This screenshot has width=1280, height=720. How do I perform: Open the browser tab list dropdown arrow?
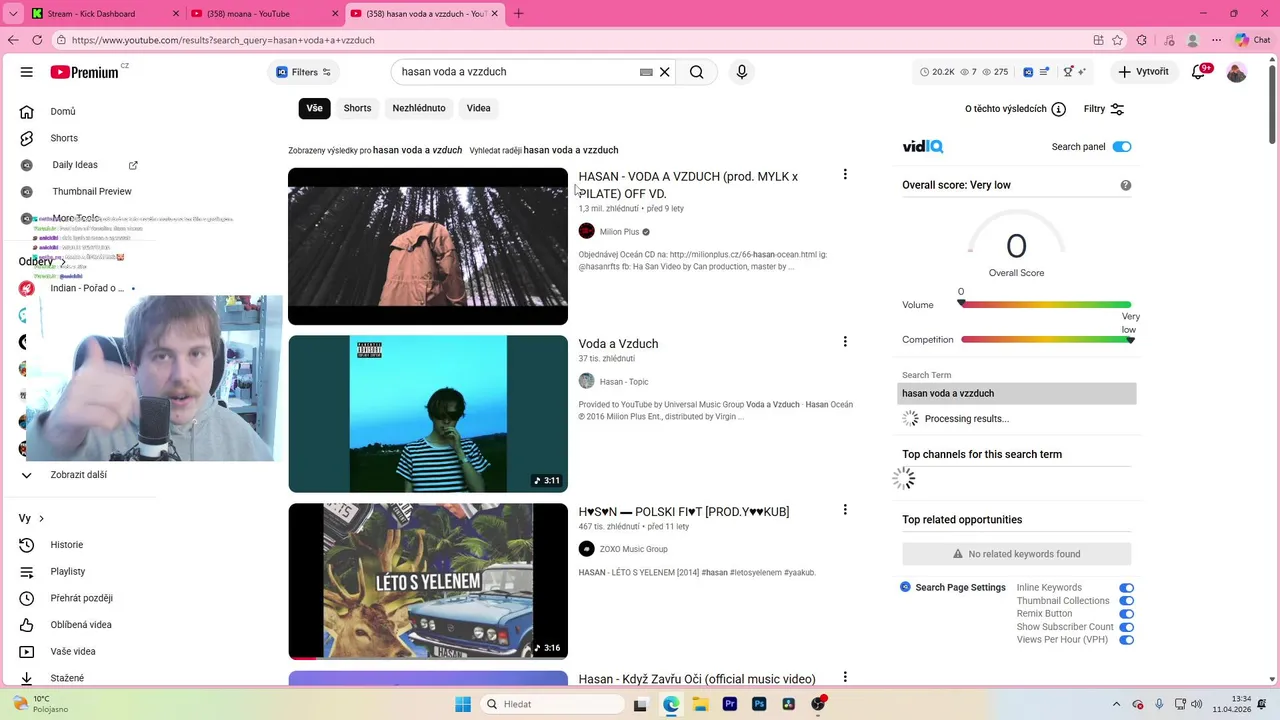click(13, 14)
